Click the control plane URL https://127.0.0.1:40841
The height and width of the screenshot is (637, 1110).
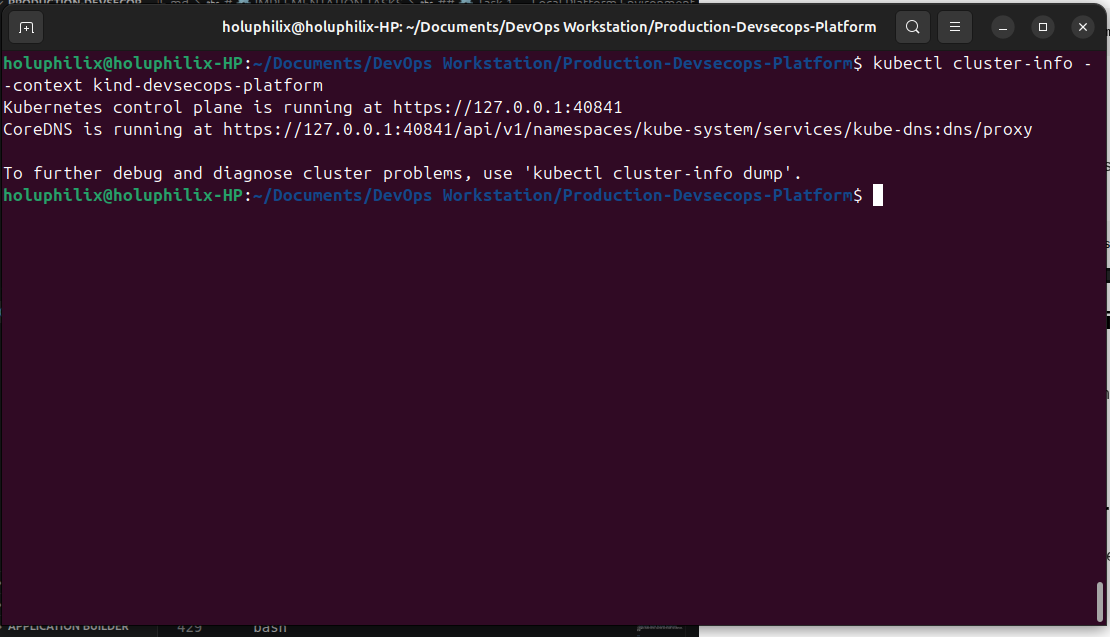pyautogui.click(x=508, y=108)
